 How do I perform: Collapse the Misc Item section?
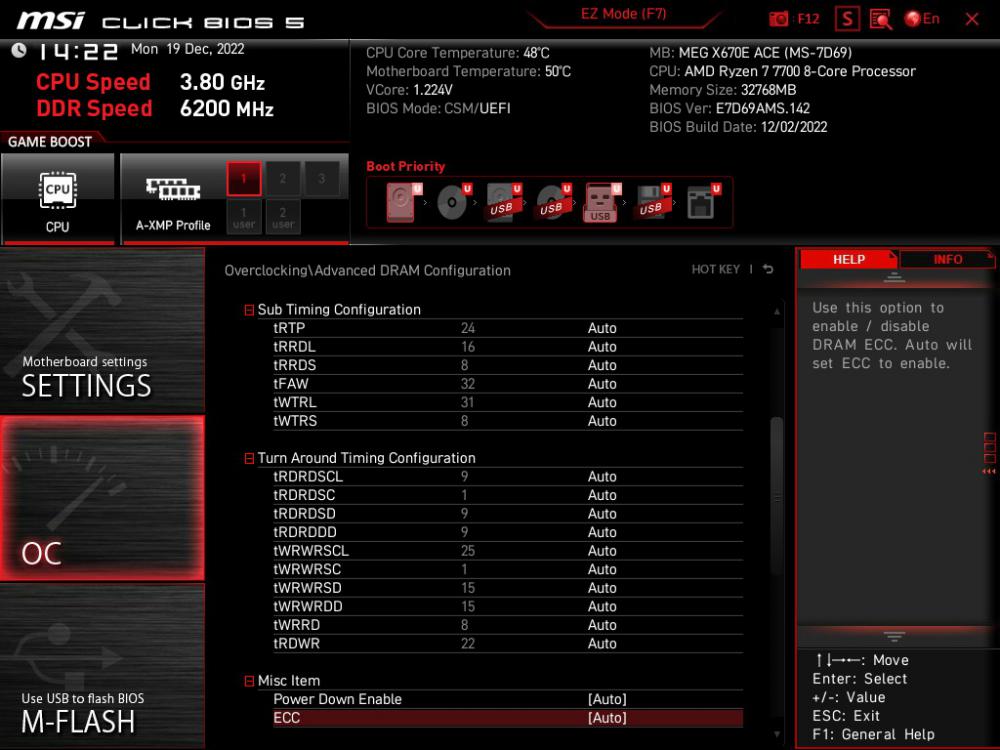(x=249, y=681)
